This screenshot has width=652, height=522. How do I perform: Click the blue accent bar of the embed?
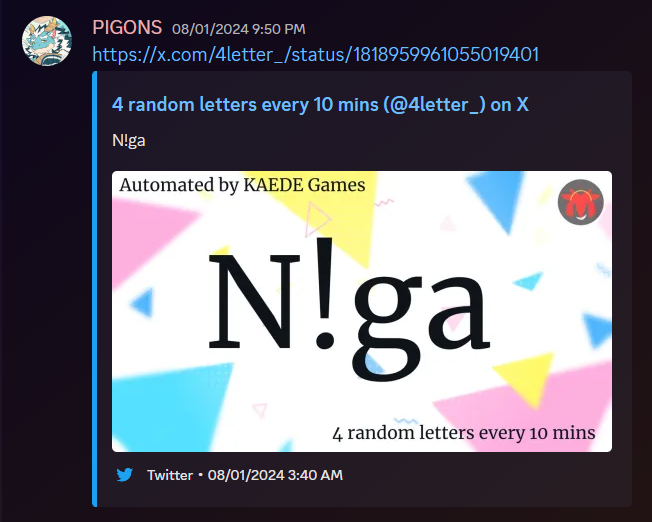coord(94,289)
